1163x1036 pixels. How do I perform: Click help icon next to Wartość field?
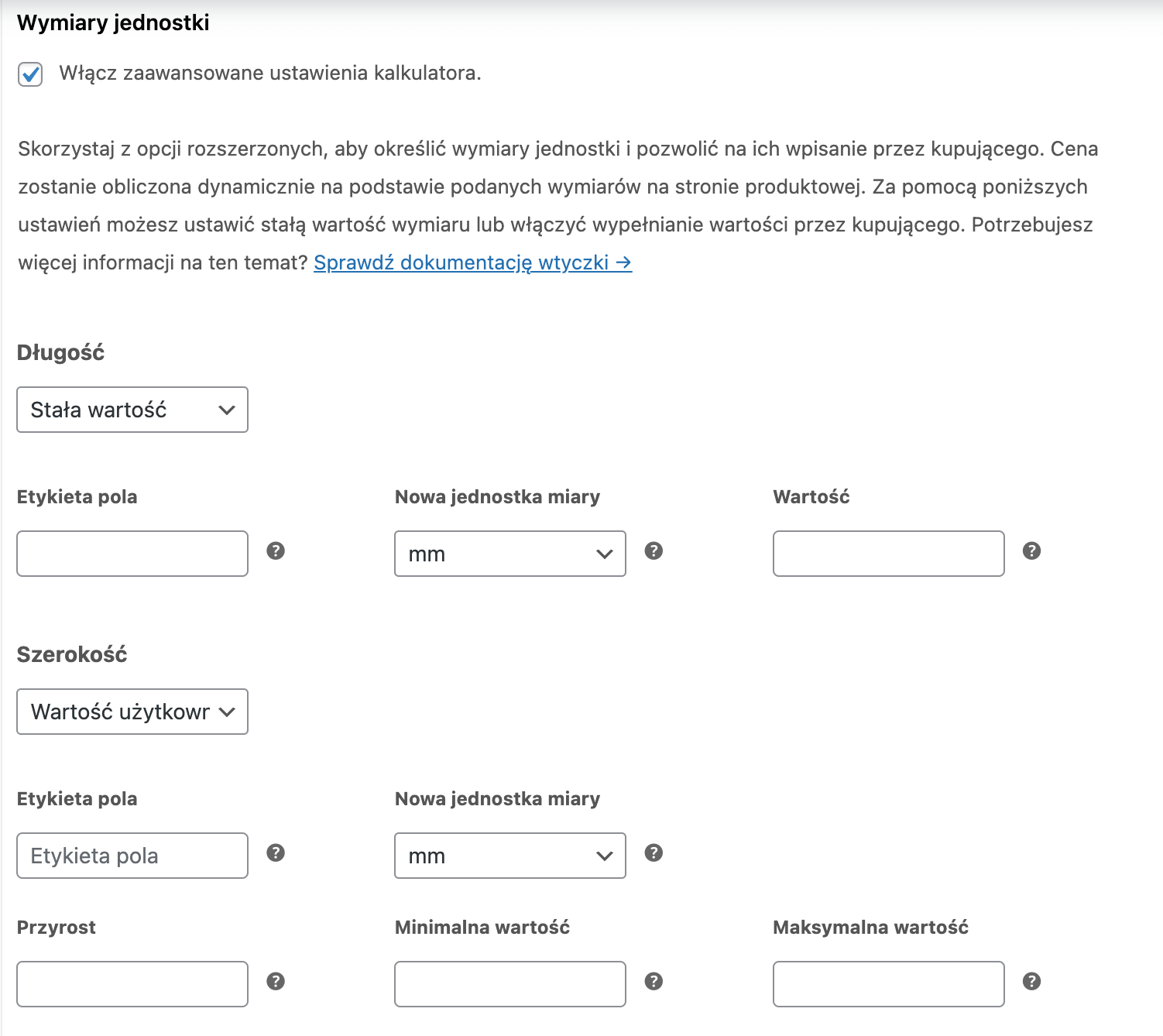coord(1031,551)
